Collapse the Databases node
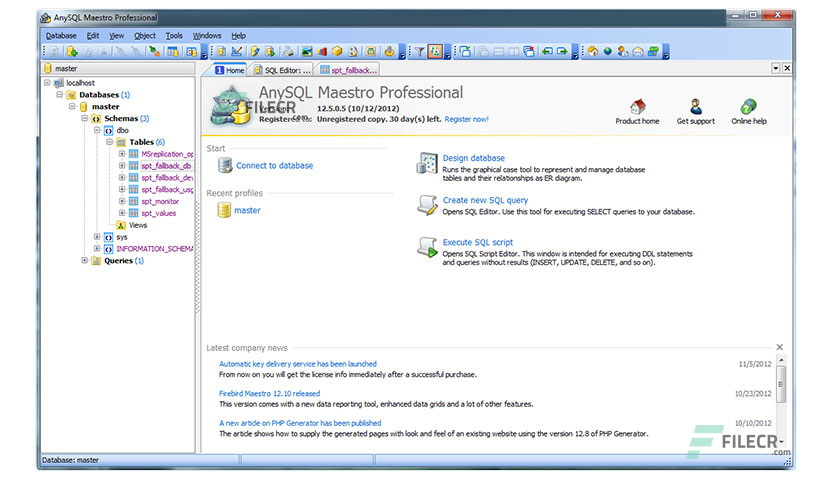836x484 pixels. tap(60, 95)
